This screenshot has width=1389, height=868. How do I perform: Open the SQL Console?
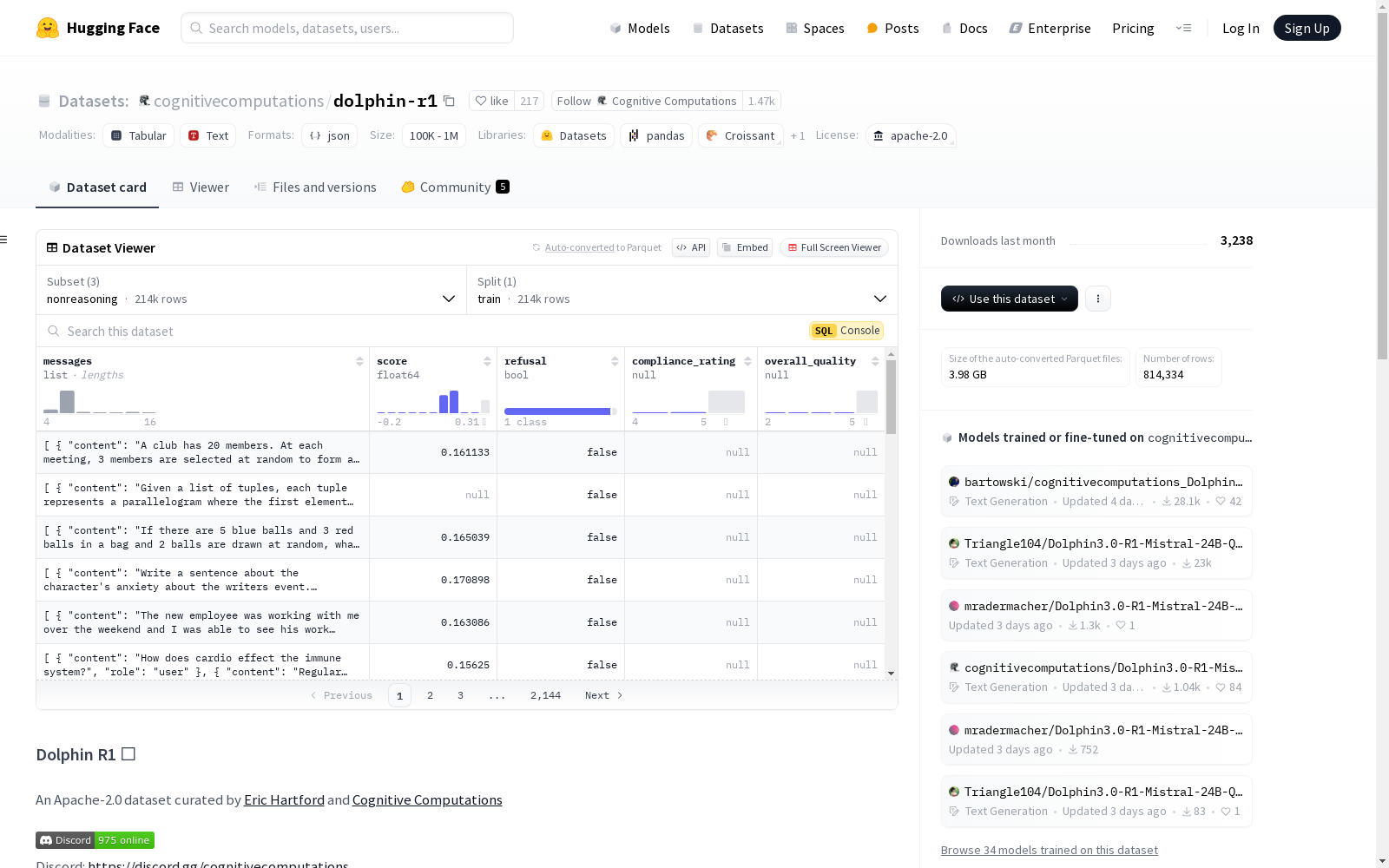(846, 331)
